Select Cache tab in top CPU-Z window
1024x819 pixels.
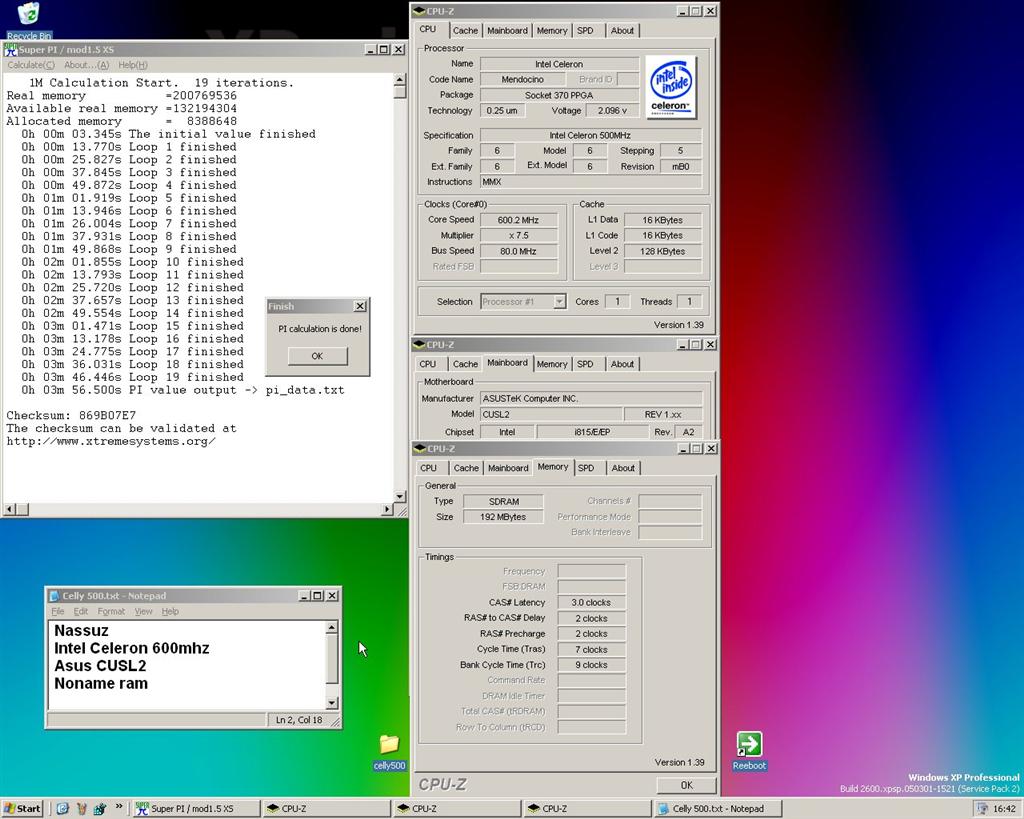click(x=465, y=31)
